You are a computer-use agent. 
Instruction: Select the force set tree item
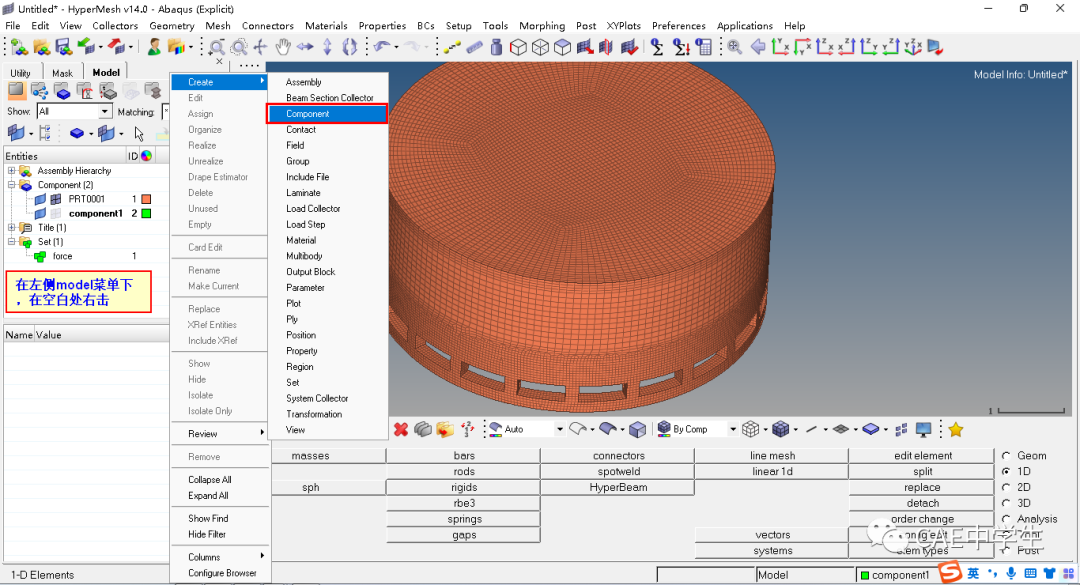[x=62, y=256]
